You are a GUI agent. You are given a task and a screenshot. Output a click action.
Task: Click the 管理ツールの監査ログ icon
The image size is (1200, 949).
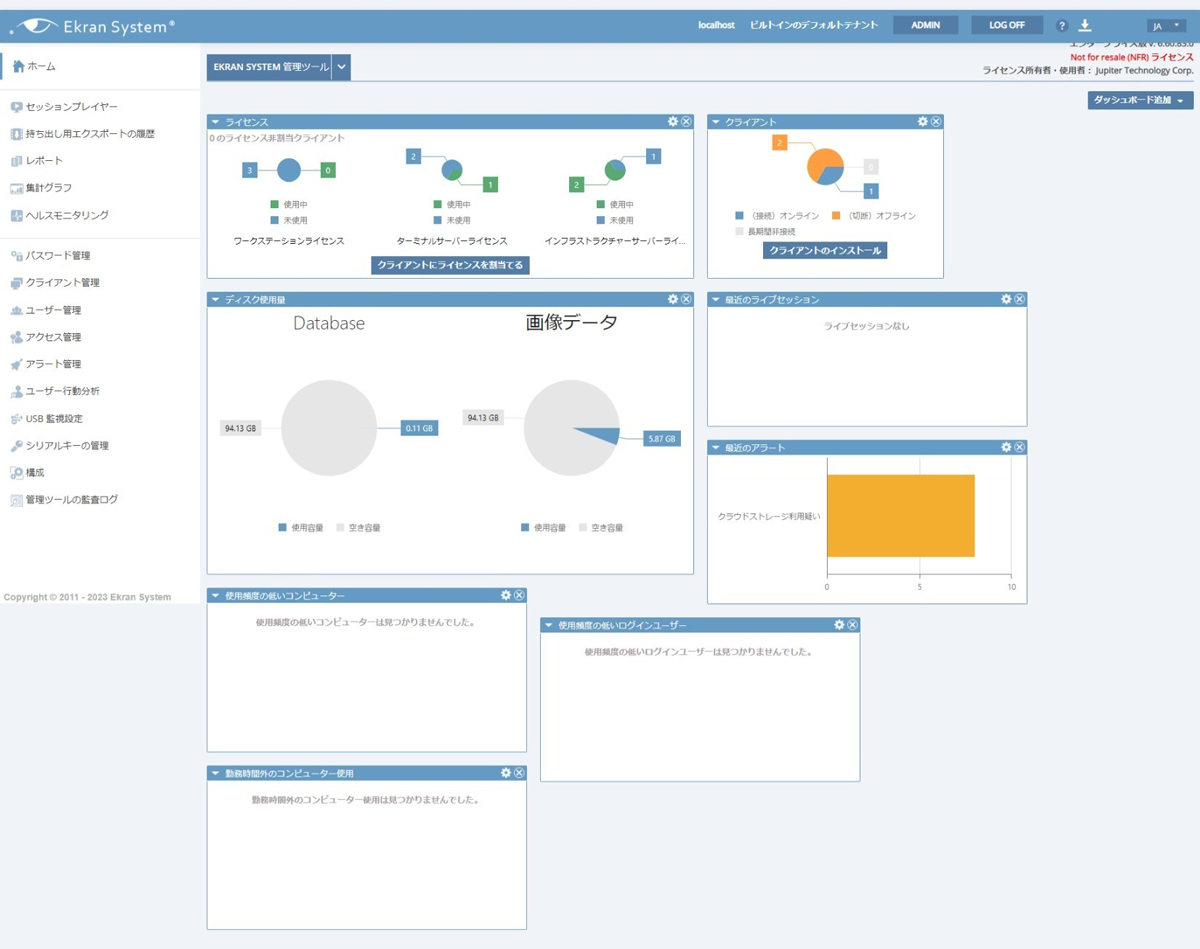(16, 500)
